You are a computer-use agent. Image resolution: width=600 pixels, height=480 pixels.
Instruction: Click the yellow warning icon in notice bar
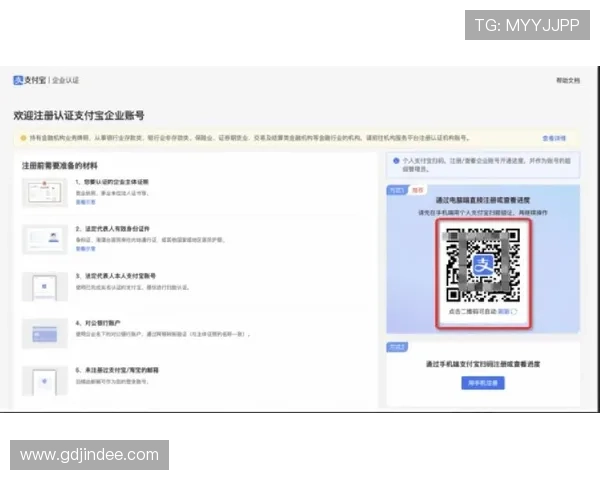click(23, 138)
